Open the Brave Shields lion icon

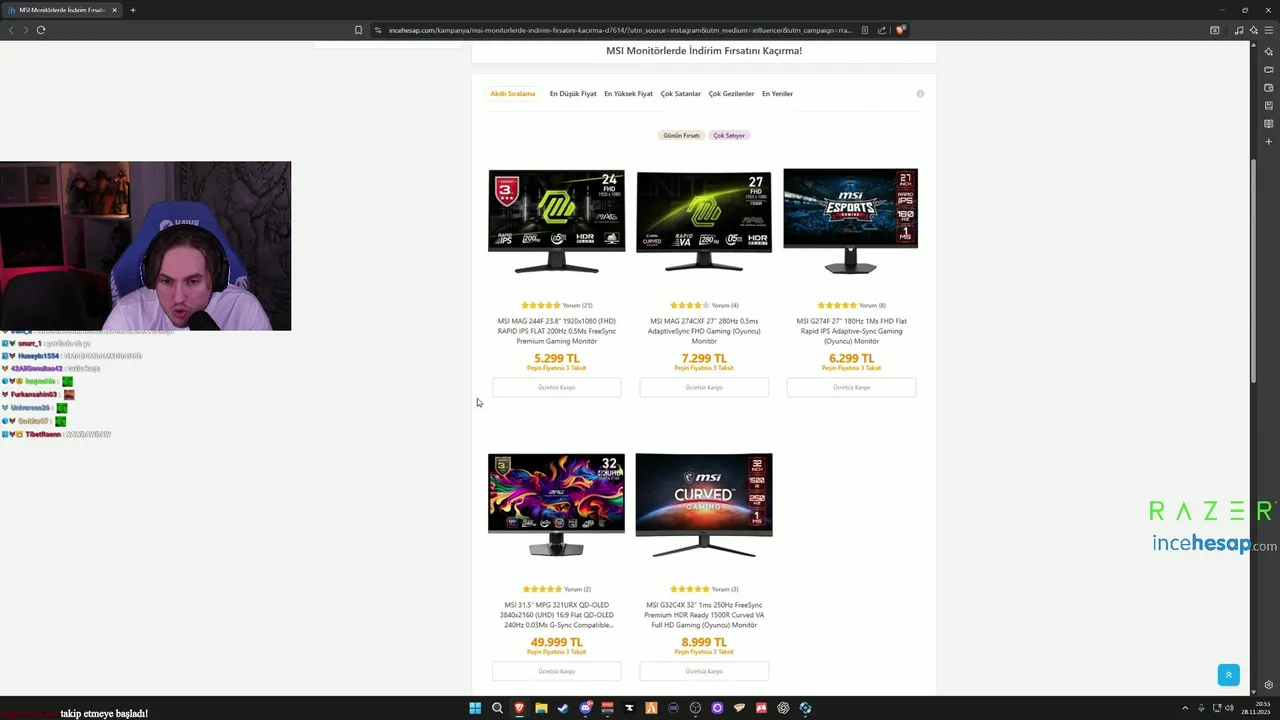coord(900,30)
